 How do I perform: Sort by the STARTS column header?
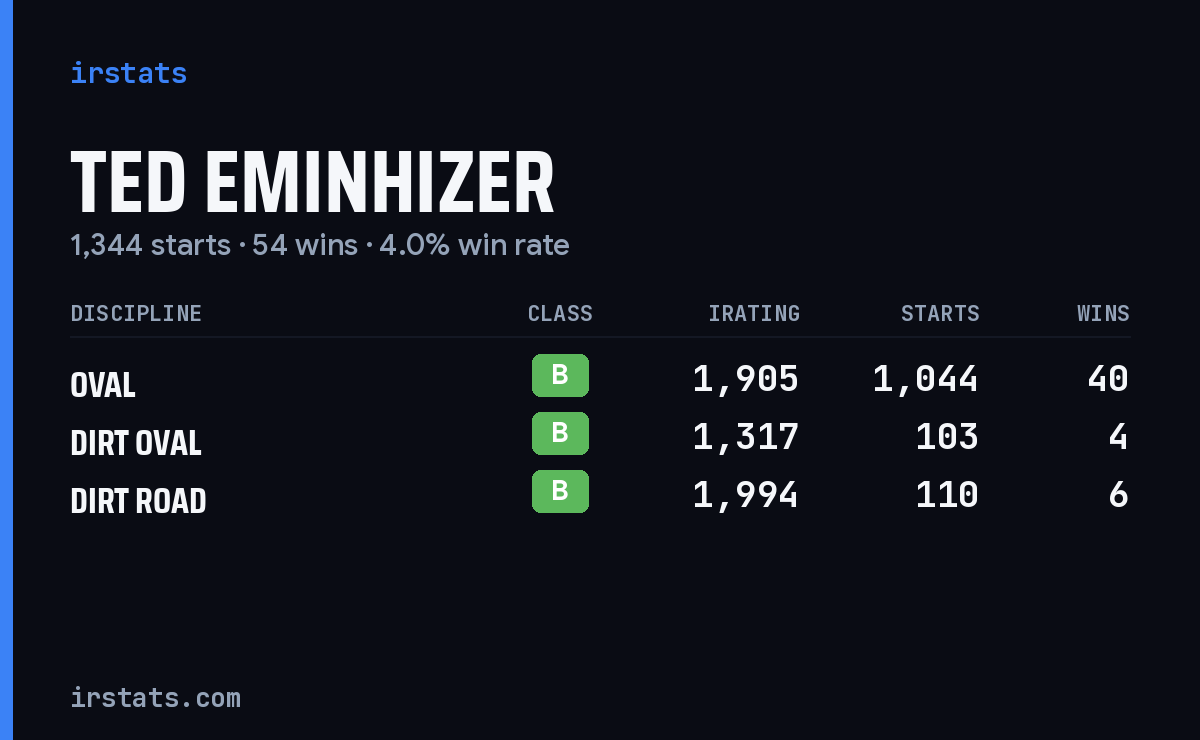click(x=940, y=314)
